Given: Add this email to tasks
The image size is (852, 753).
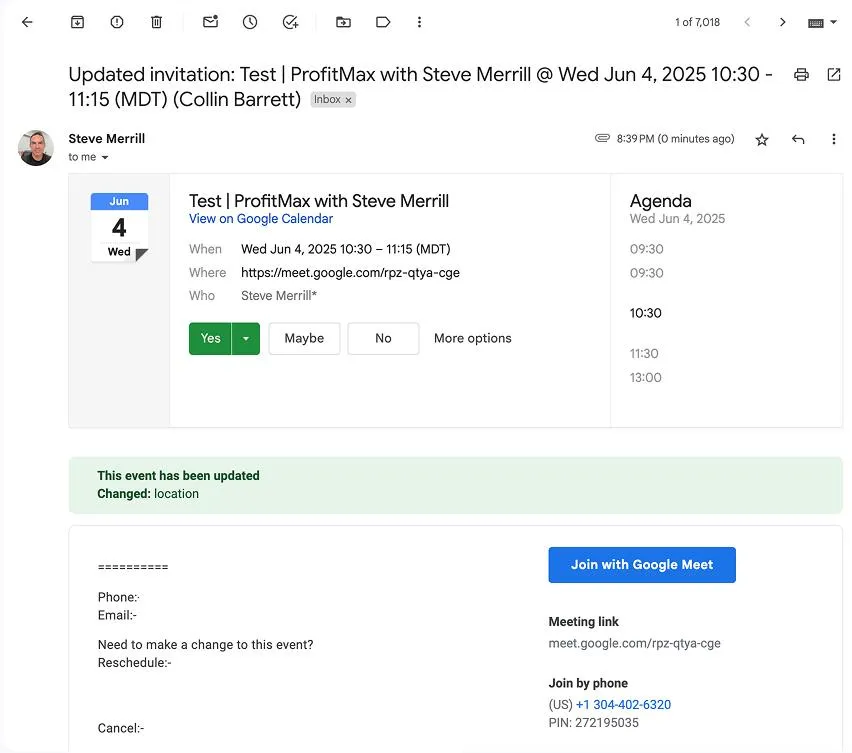Looking at the screenshot, I should (x=290, y=22).
